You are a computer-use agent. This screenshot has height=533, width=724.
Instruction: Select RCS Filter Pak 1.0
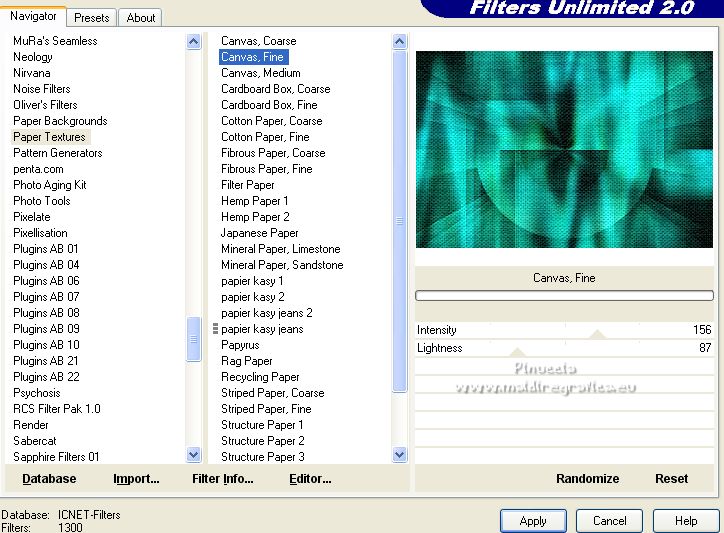pyautogui.click(x=56, y=409)
